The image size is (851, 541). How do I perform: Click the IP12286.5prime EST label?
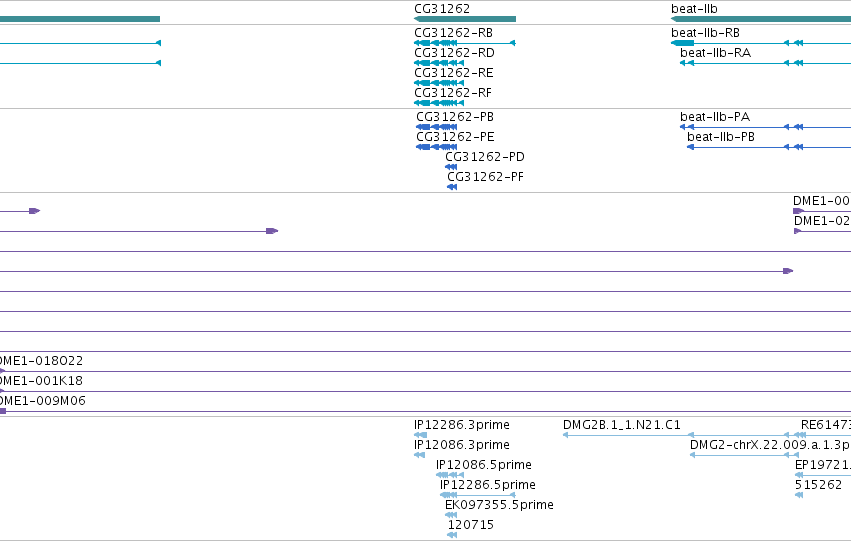coord(488,485)
